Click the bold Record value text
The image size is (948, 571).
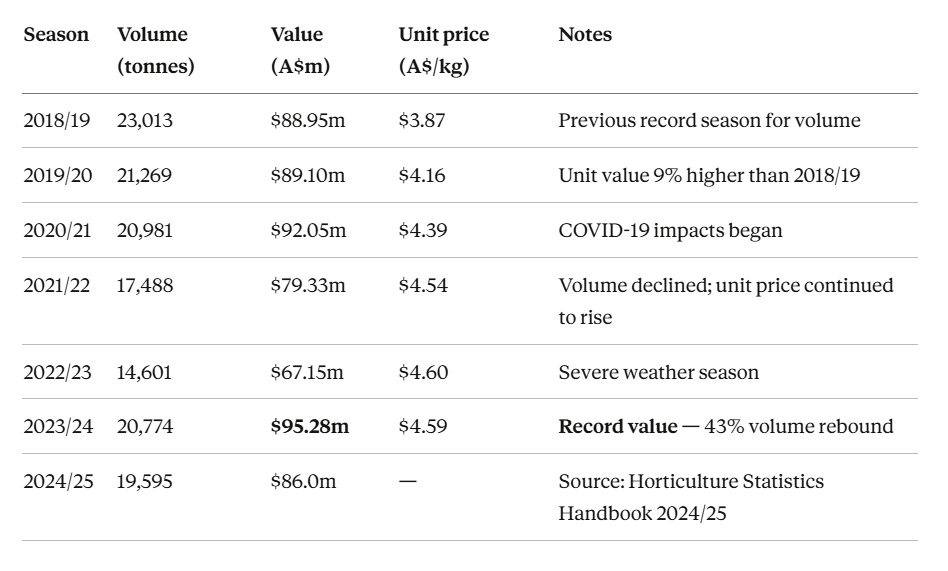tap(617, 427)
